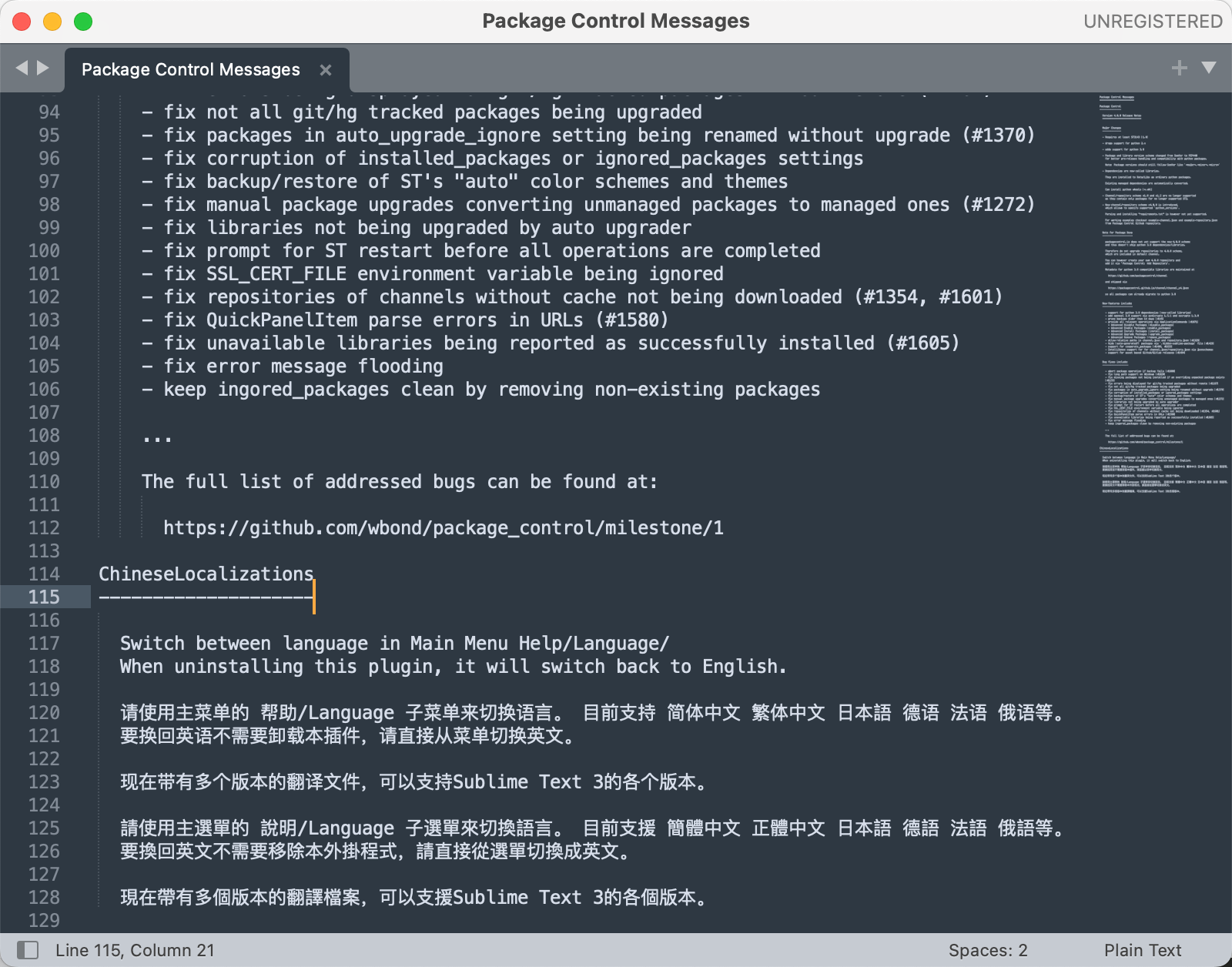Click the github.com/wbond milestone URL

click(x=443, y=528)
